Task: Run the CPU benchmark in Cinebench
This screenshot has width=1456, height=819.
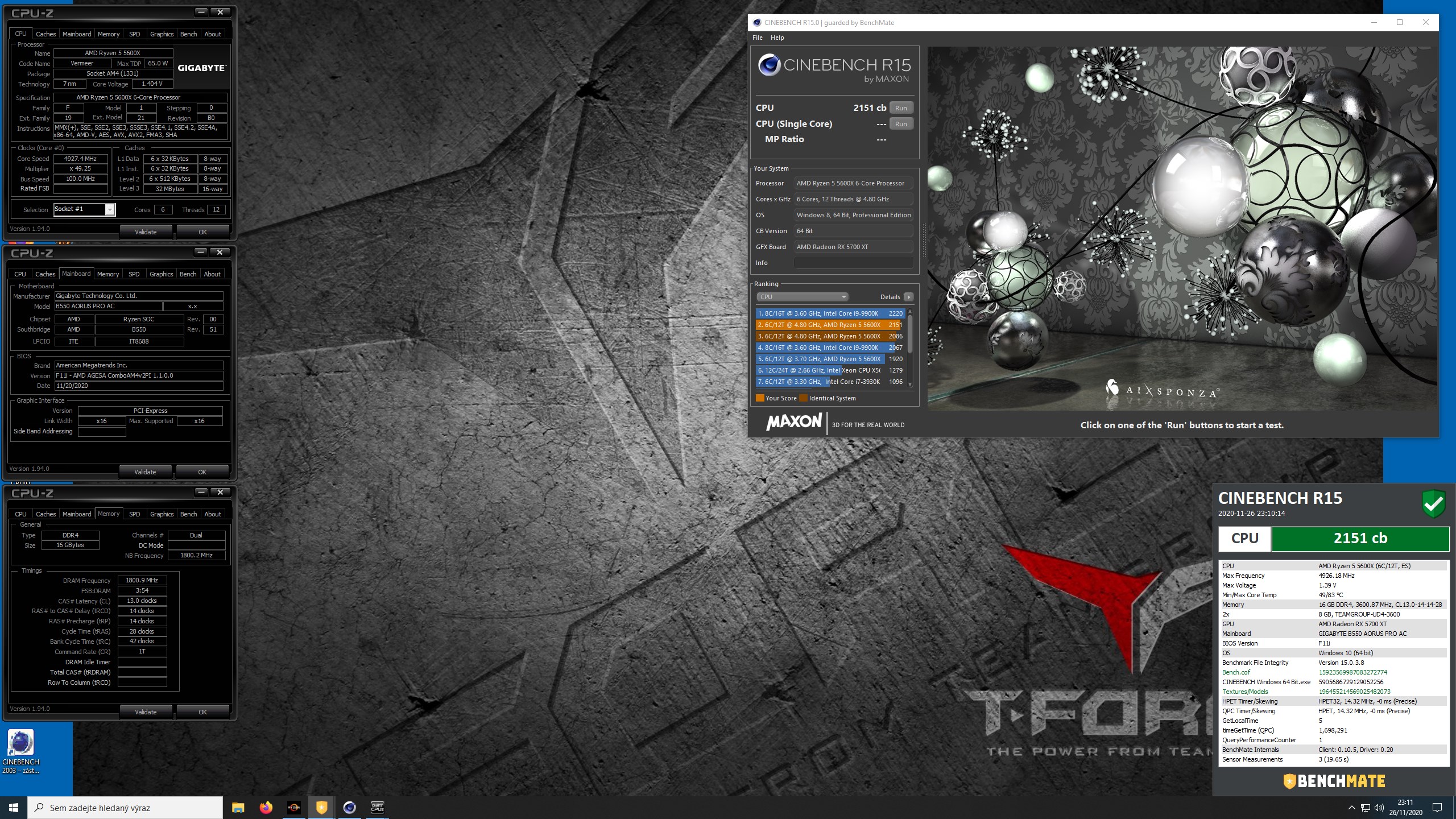Action: coord(901,108)
